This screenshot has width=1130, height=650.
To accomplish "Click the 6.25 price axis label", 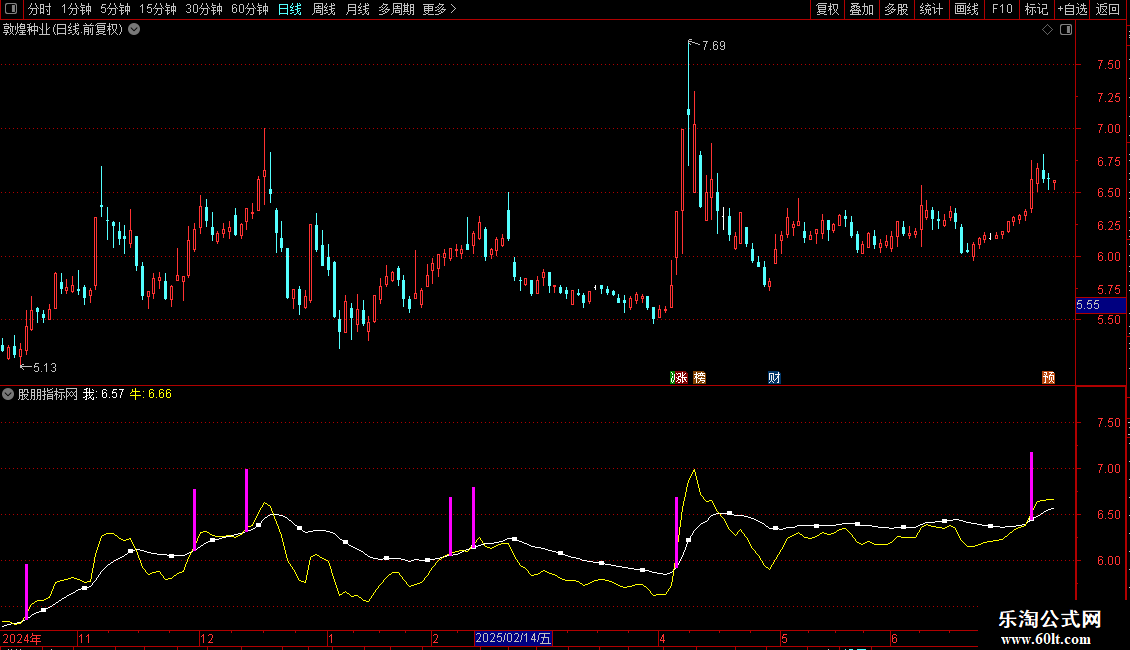I will pos(1108,226).
